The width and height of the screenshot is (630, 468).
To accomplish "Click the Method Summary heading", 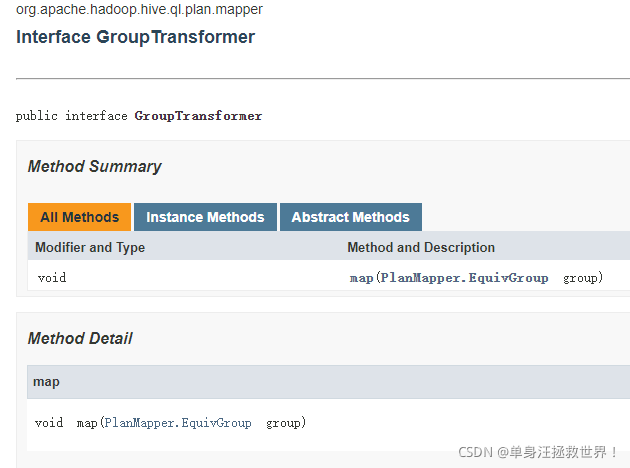I will pyautogui.click(x=94, y=166).
